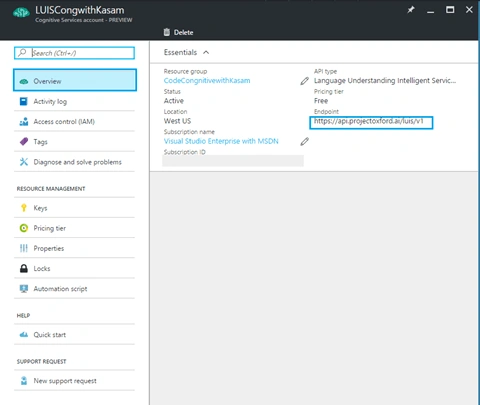Click the Locks padlock icon
The width and height of the screenshot is (480, 405).
pyautogui.click(x=24, y=268)
